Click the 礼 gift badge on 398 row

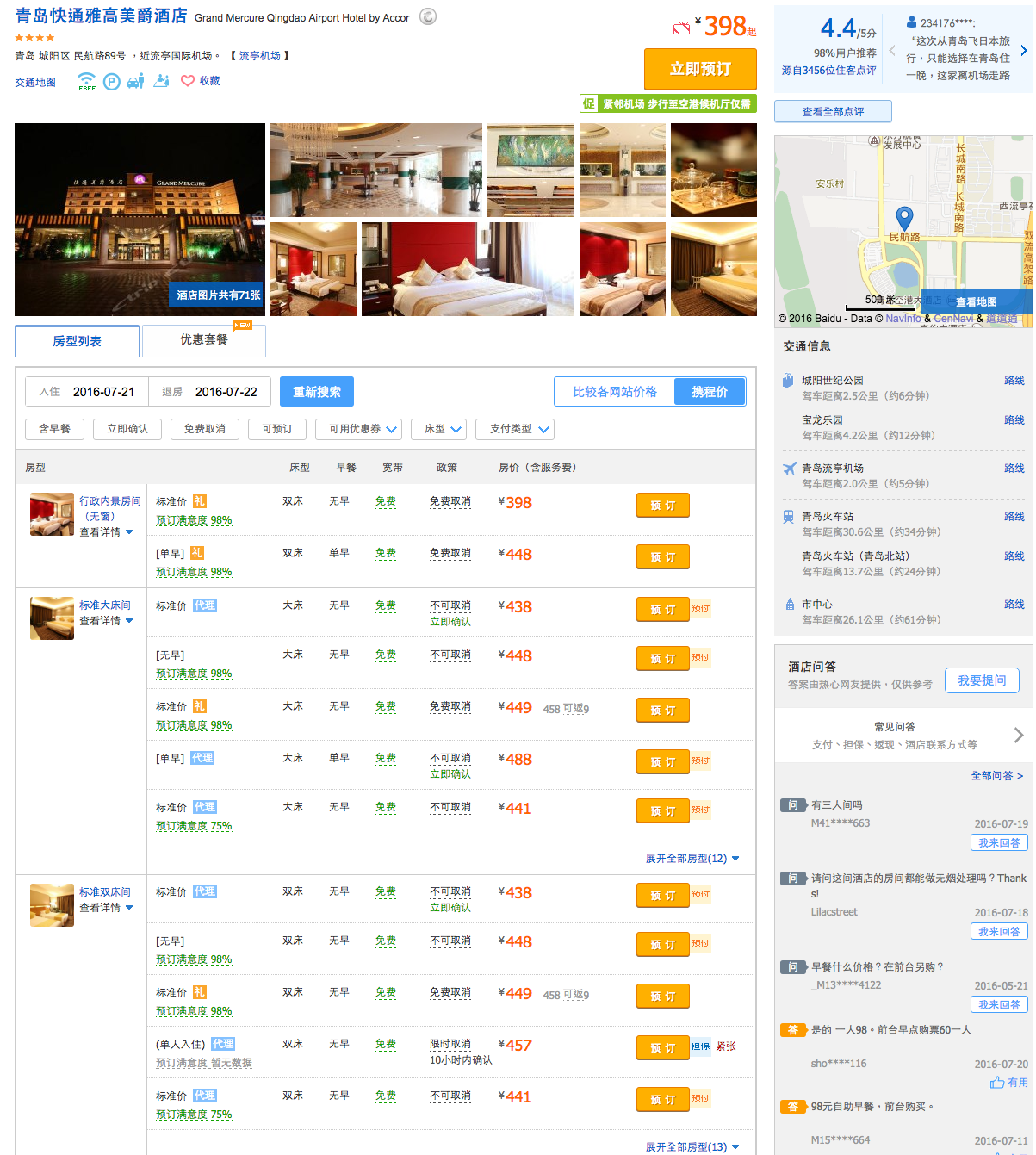[199, 501]
